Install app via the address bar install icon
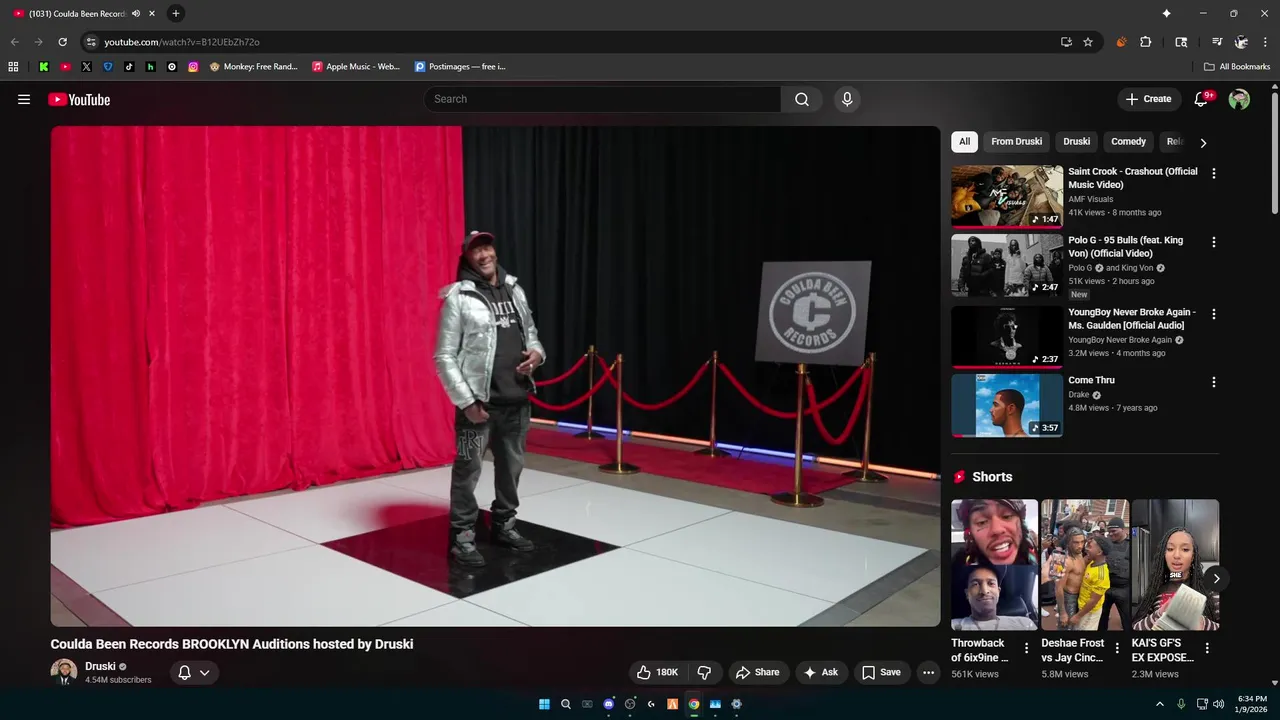 (x=1066, y=42)
